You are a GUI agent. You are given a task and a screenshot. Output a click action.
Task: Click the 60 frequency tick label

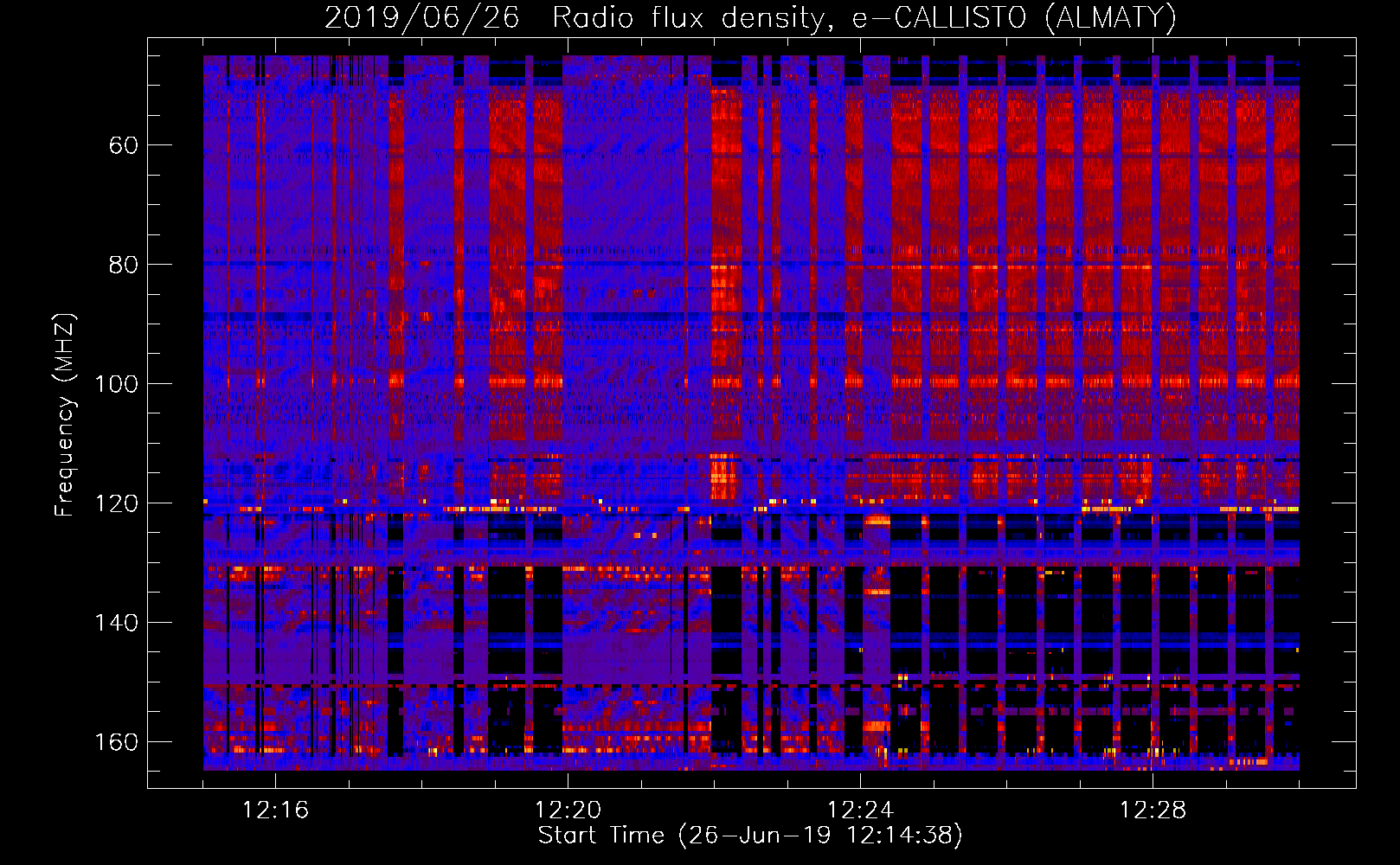124,145
